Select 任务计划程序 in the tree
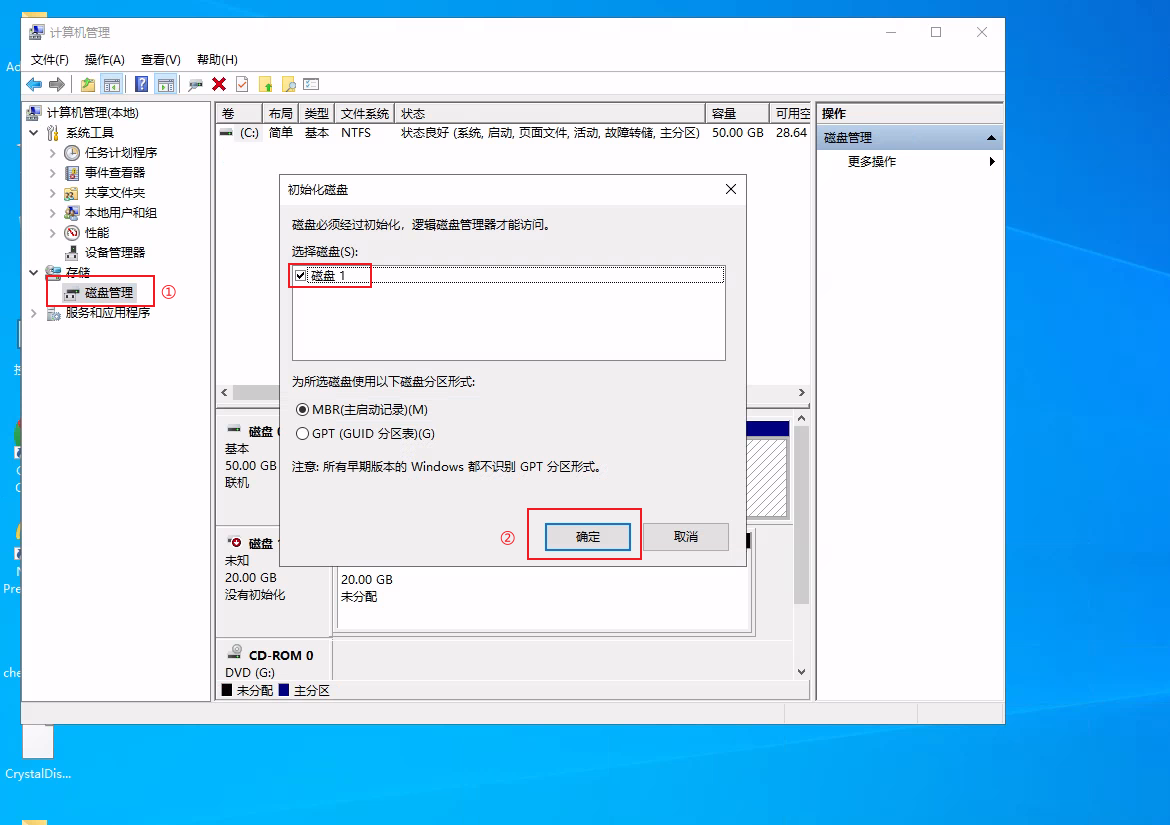Screen dimensions: 1170x825 coord(121,153)
